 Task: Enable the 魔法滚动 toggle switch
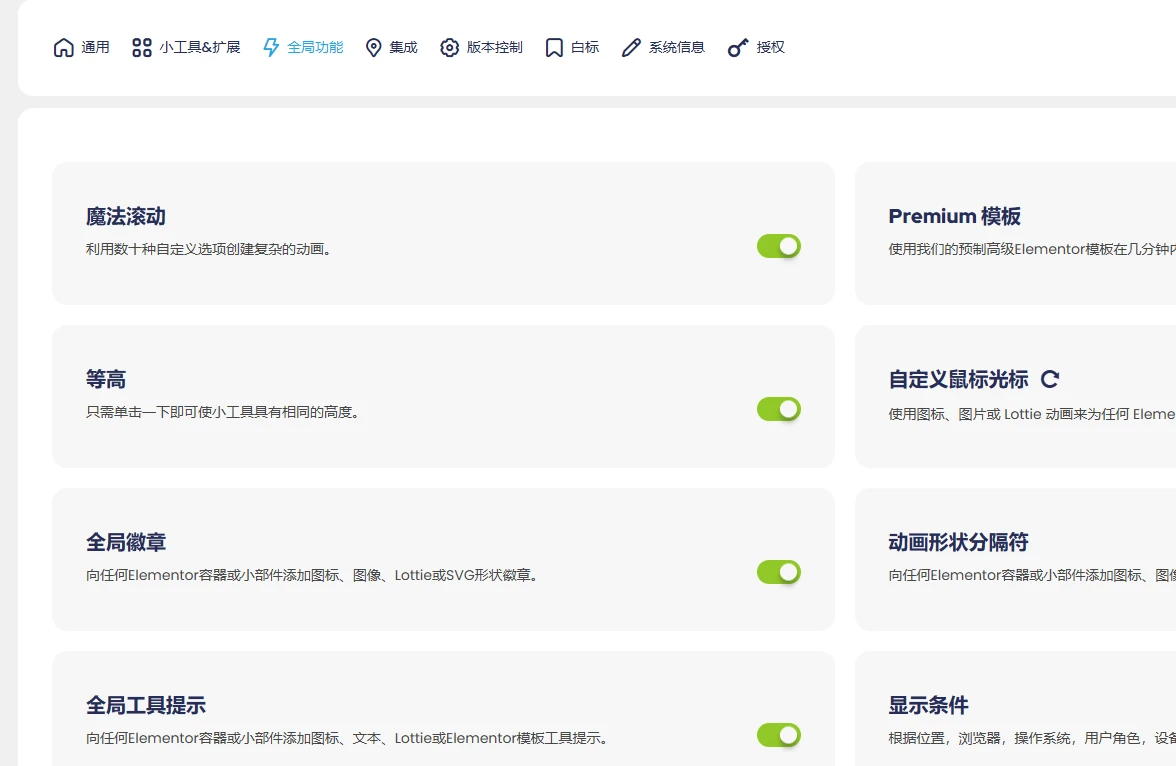point(779,246)
